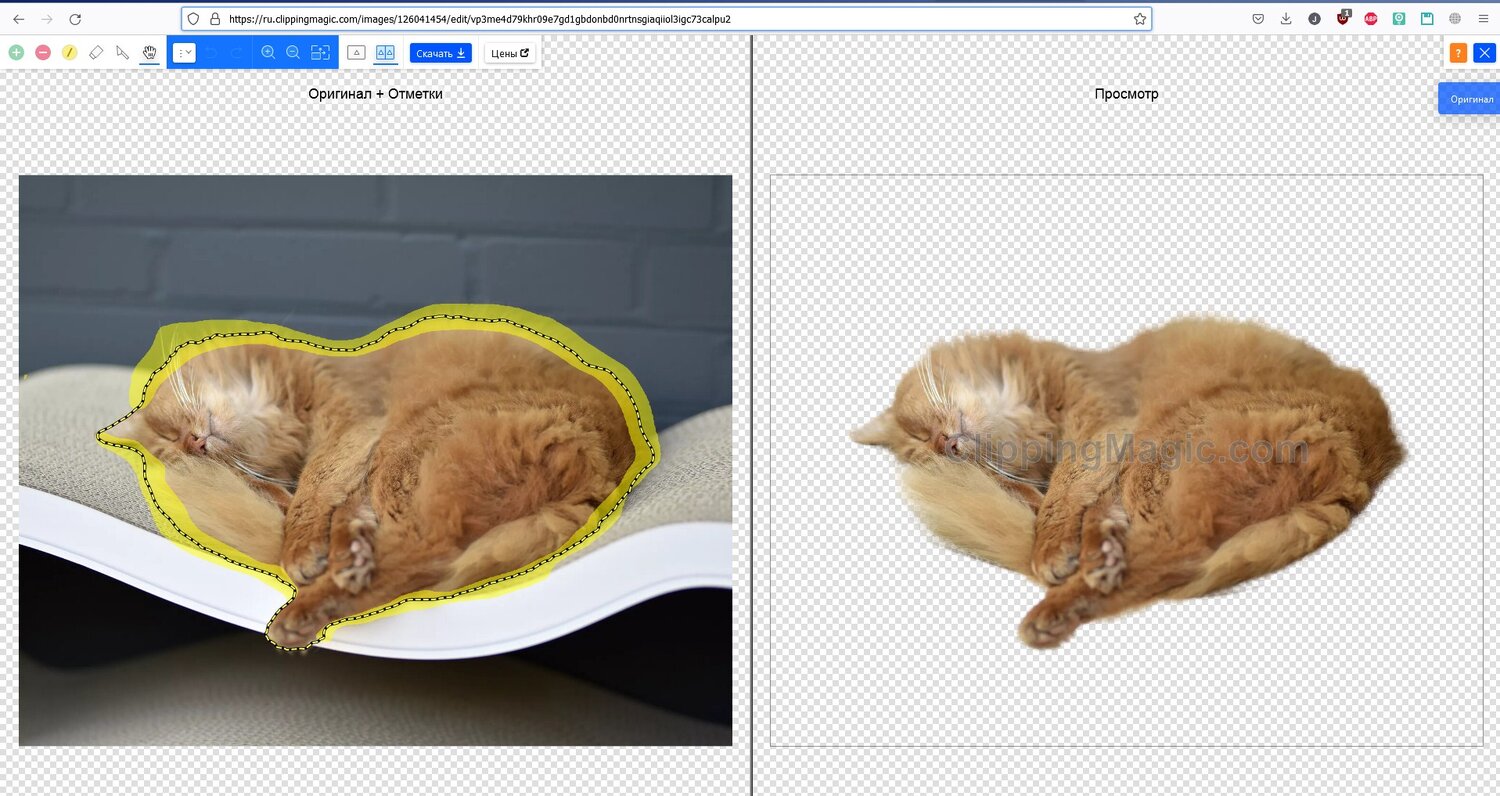1500x796 pixels.
Task: Select the Scalpel cutting tool
Action: click(123, 52)
